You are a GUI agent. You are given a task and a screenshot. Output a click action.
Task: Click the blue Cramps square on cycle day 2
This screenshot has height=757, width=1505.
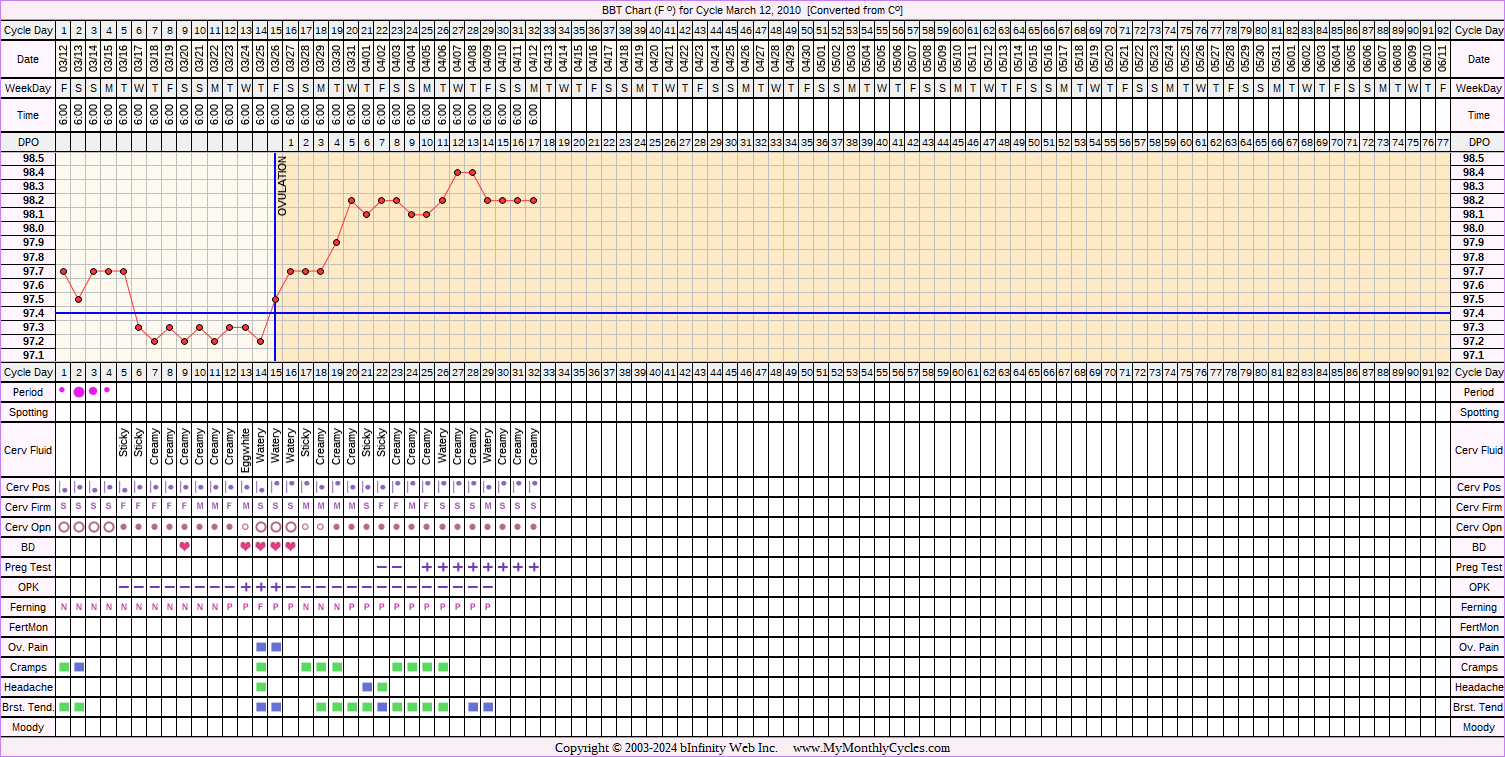[79, 667]
